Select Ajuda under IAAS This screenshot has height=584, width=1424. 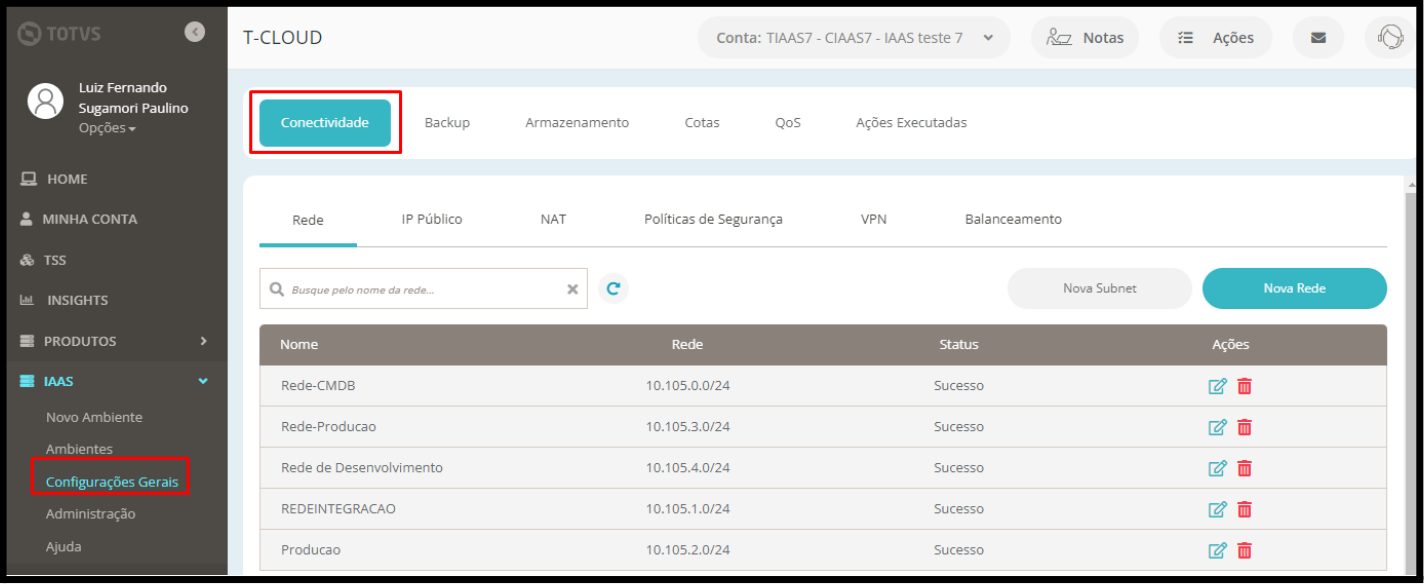[x=63, y=547]
